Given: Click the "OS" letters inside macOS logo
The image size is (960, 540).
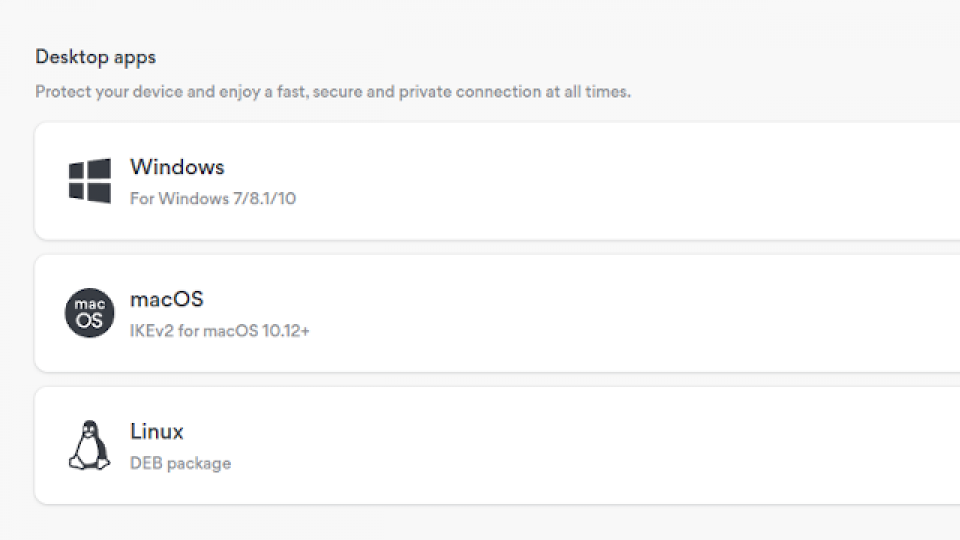Looking at the screenshot, I should click(89, 321).
